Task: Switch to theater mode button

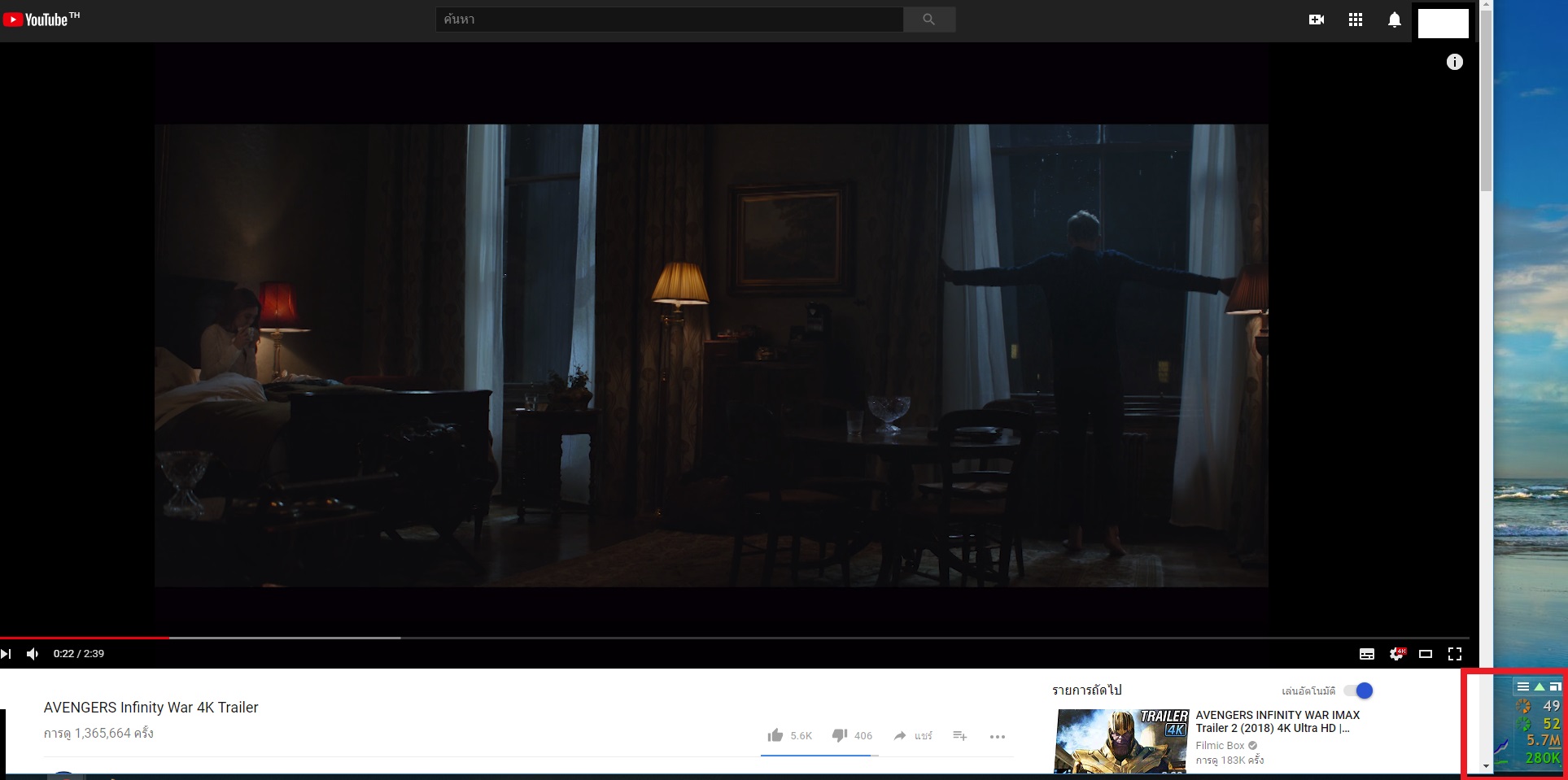Action: point(1426,654)
